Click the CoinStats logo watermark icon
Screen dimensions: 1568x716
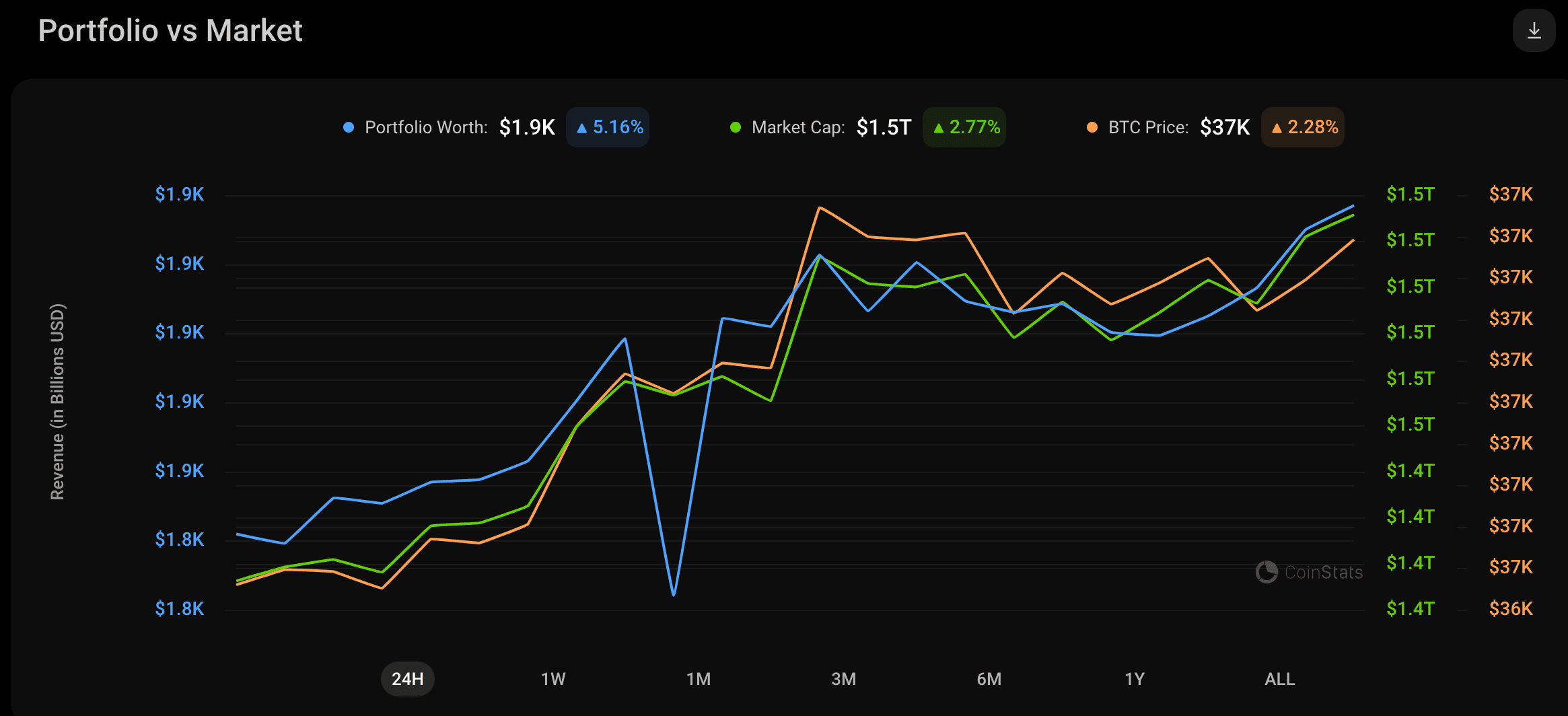coord(1267,572)
